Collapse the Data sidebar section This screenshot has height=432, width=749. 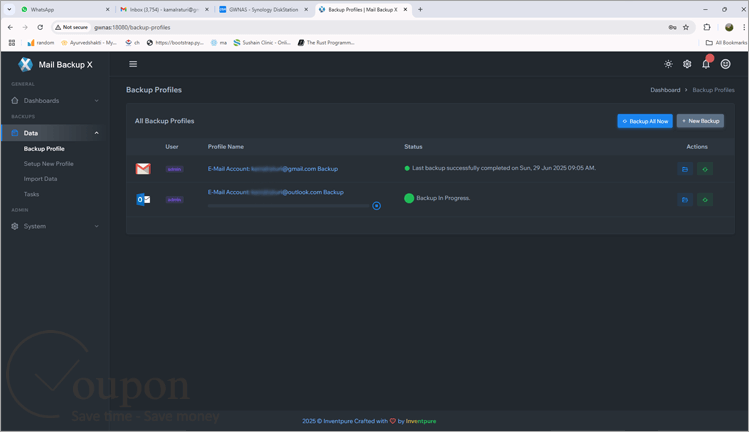(55, 133)
